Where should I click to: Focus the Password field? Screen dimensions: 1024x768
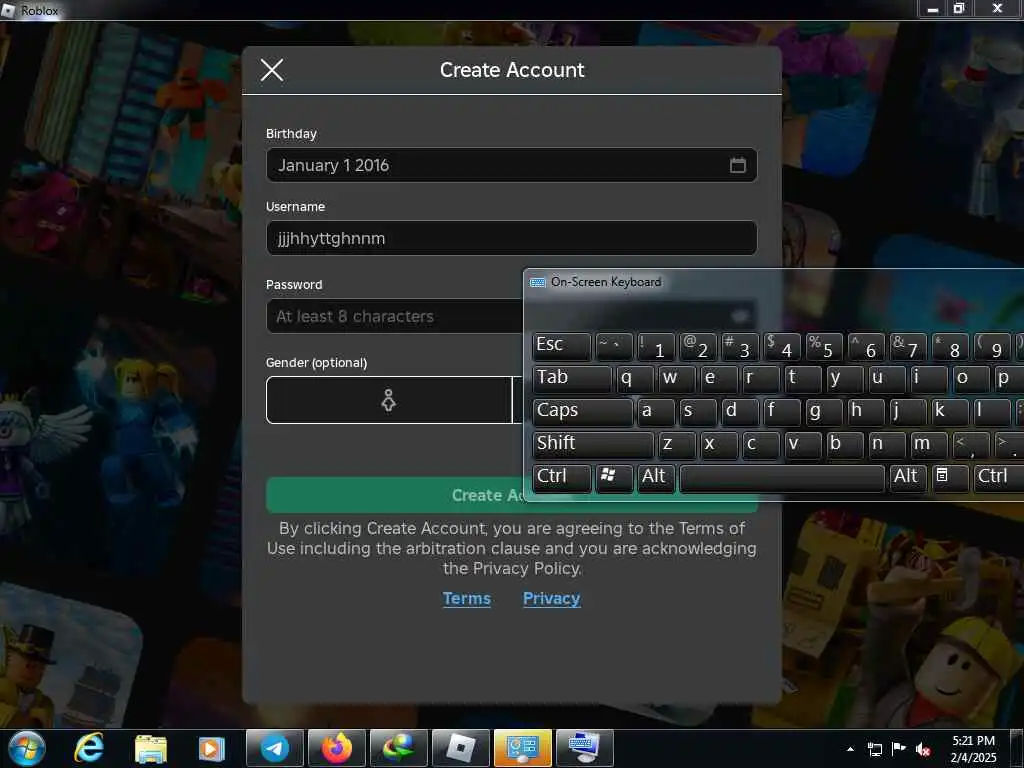click(x=394, y=316)
